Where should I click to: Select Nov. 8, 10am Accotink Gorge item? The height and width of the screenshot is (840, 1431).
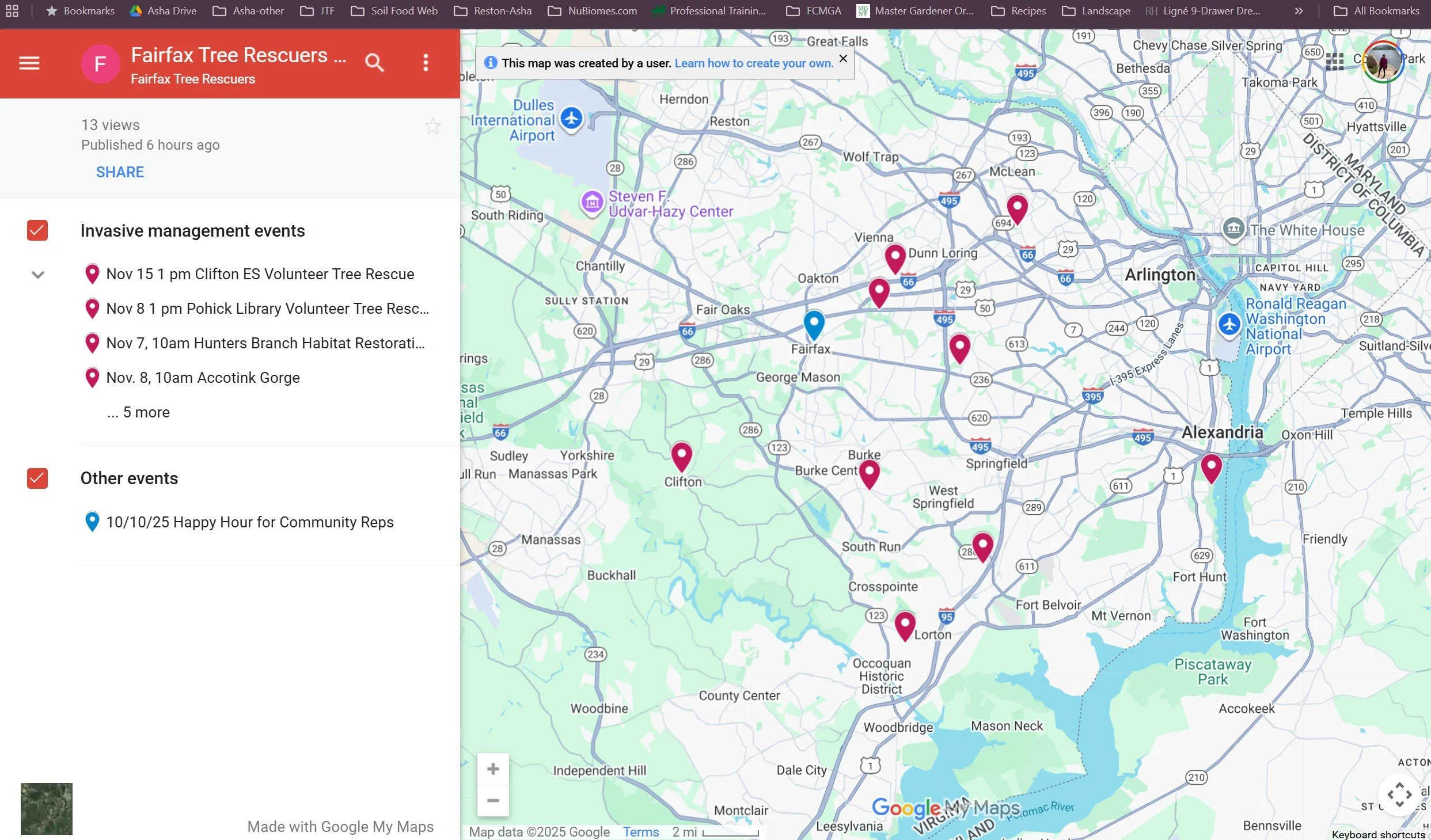[x=203, y=378]
